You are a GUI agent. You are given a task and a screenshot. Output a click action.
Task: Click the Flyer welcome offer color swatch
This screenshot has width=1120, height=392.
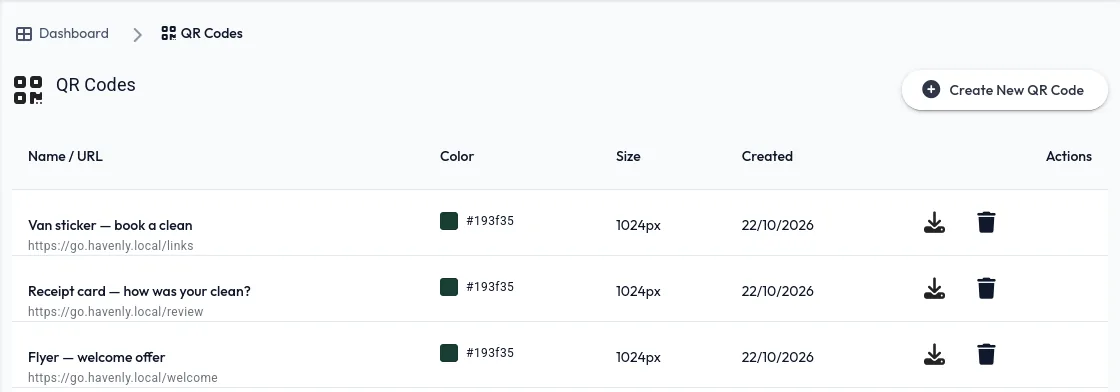[x=449, y=353]
